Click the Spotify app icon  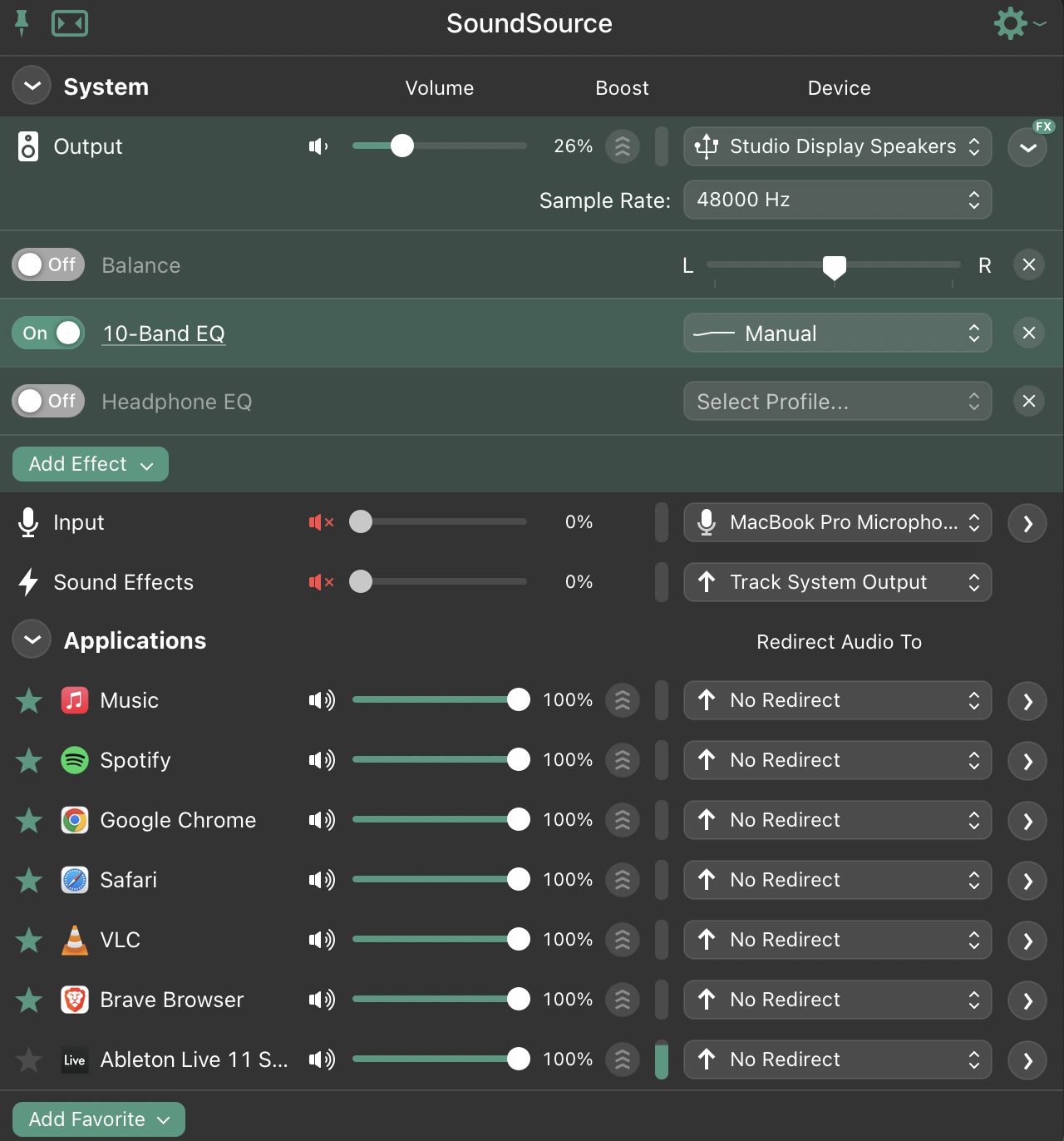click(75, 760)
